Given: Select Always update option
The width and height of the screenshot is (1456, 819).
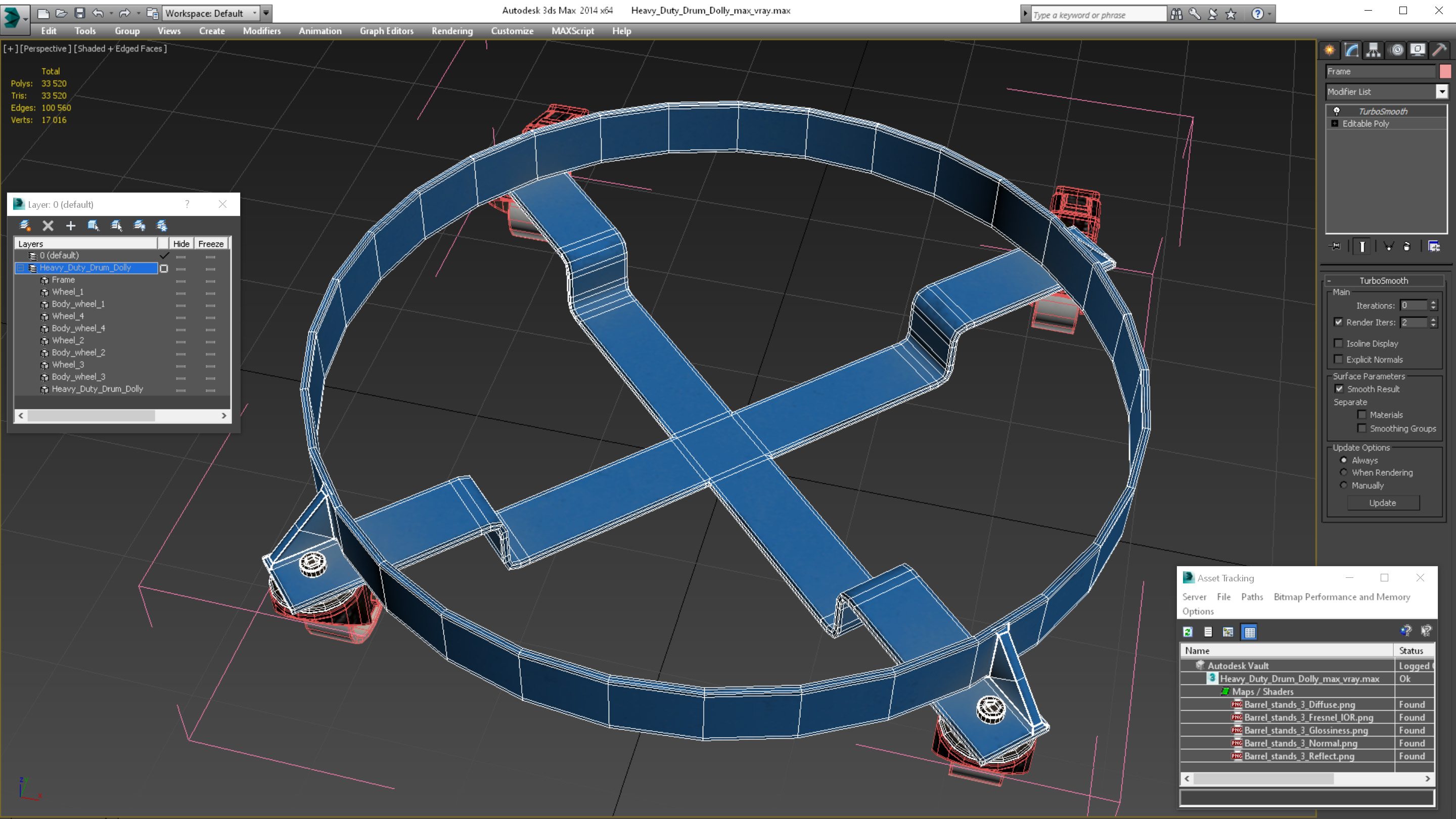Looking at the screenshot, I should [1344, 460].
